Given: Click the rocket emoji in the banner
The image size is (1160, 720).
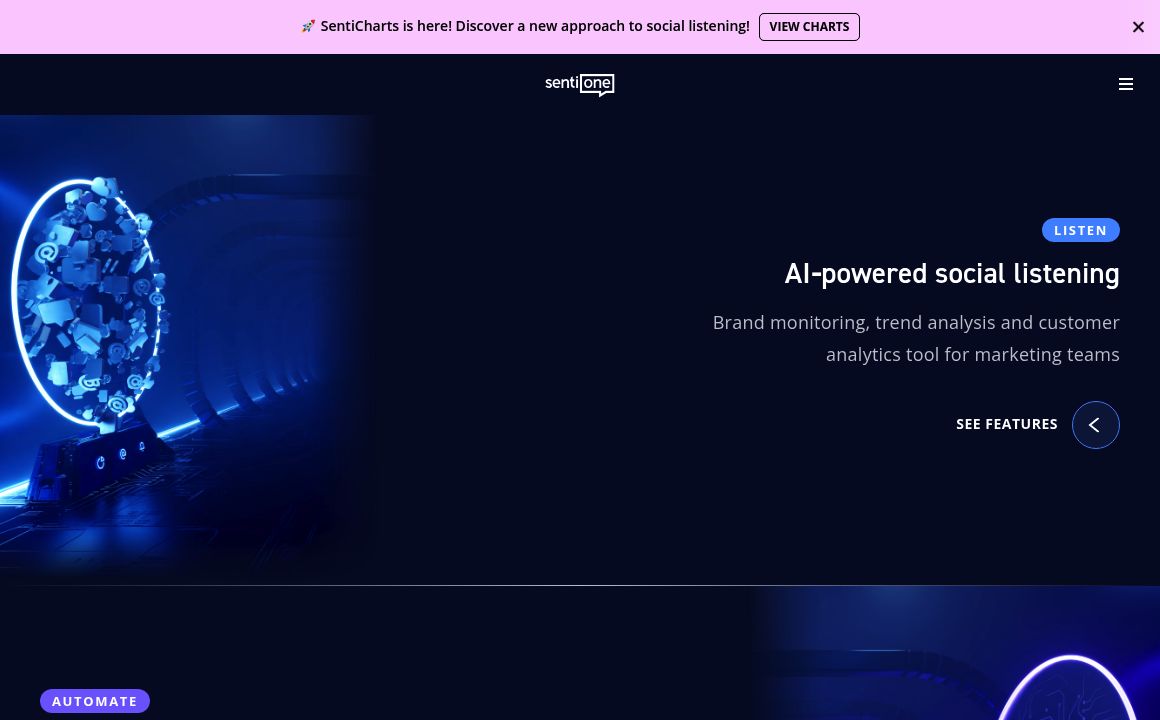Looking at the screenshot, I should [x=308, y=27].
